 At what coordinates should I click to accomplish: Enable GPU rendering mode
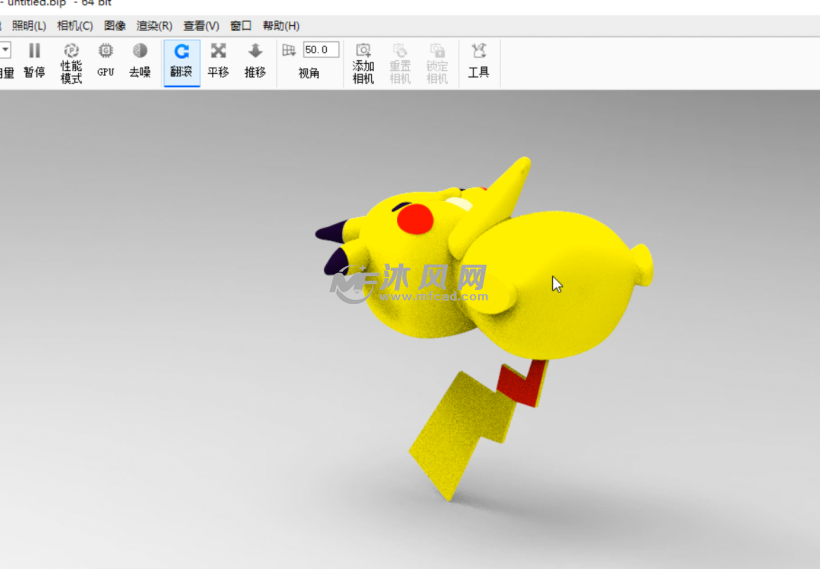pyautogui.click(x=106, y=62)
